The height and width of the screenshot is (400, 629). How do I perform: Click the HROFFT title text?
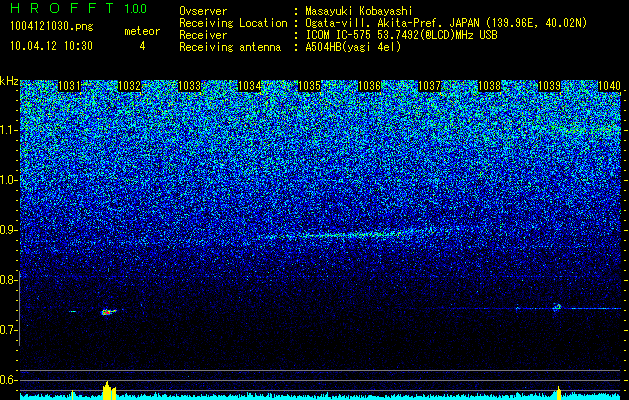[x=62, y=8]
